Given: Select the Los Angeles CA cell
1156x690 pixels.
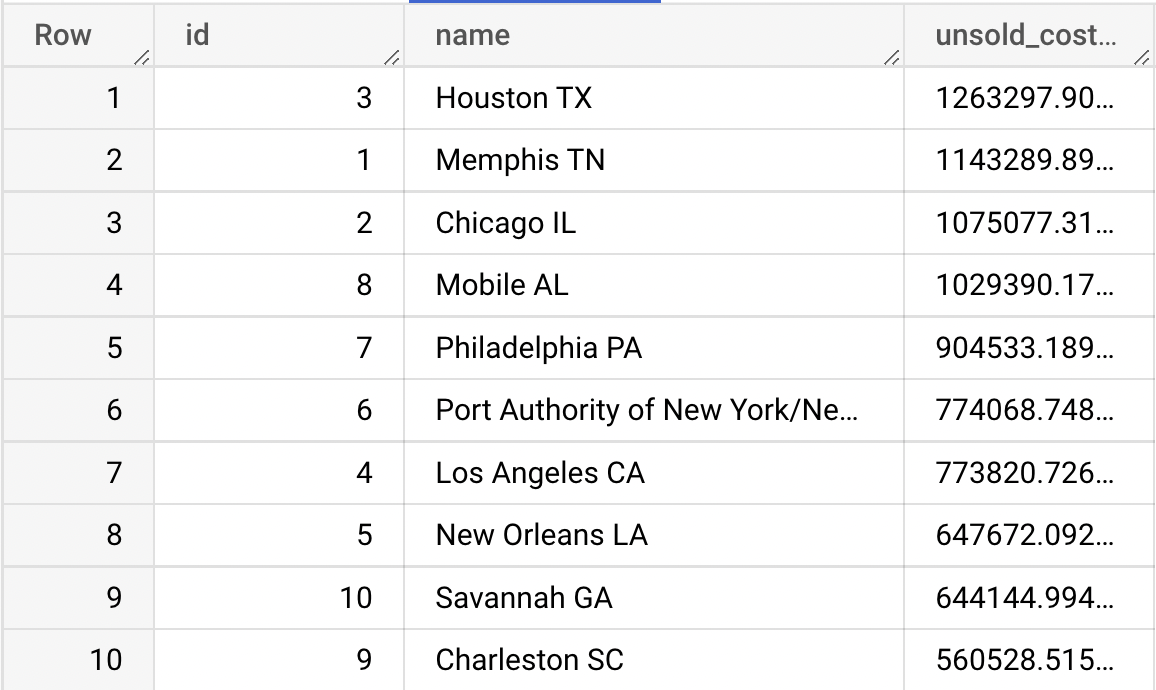Looking at the screenshot, I should click(540, 473).
